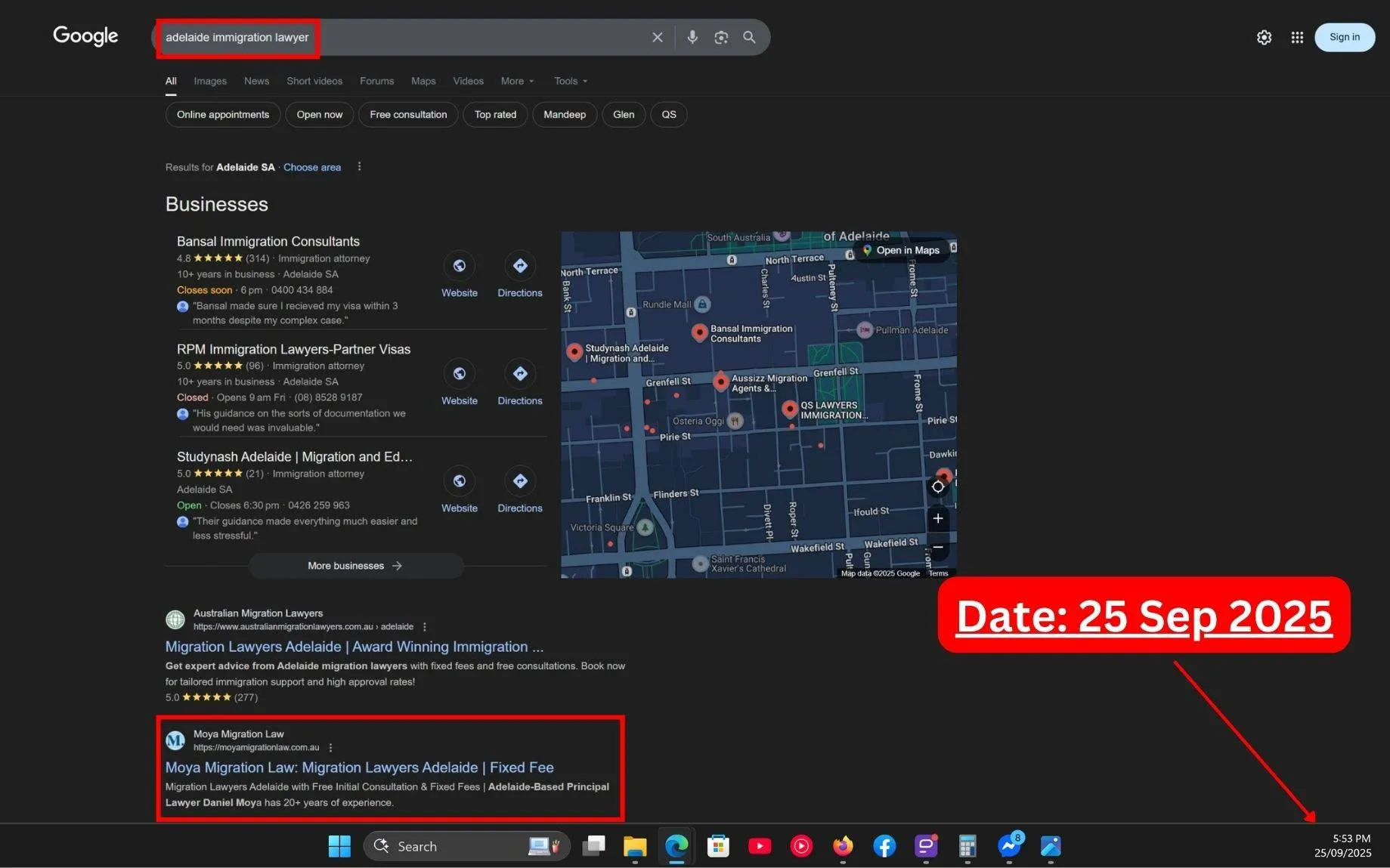Activate voice search microphone
Image resolution: width=1390 pixels, height=868 pixels.
[692, 36]
